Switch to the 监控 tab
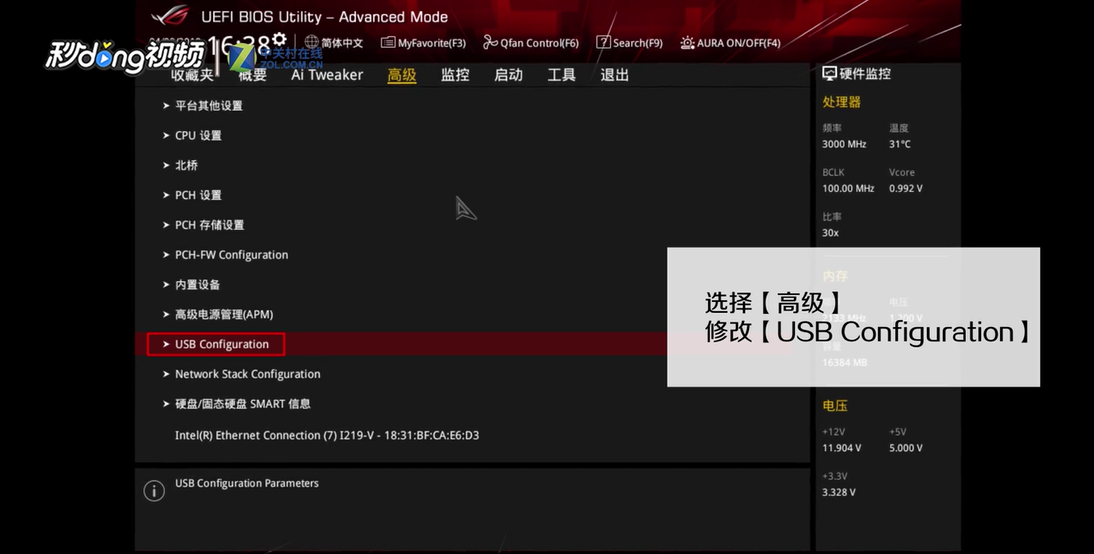This screenshot has width=1094, height=554. coord(455,75)
